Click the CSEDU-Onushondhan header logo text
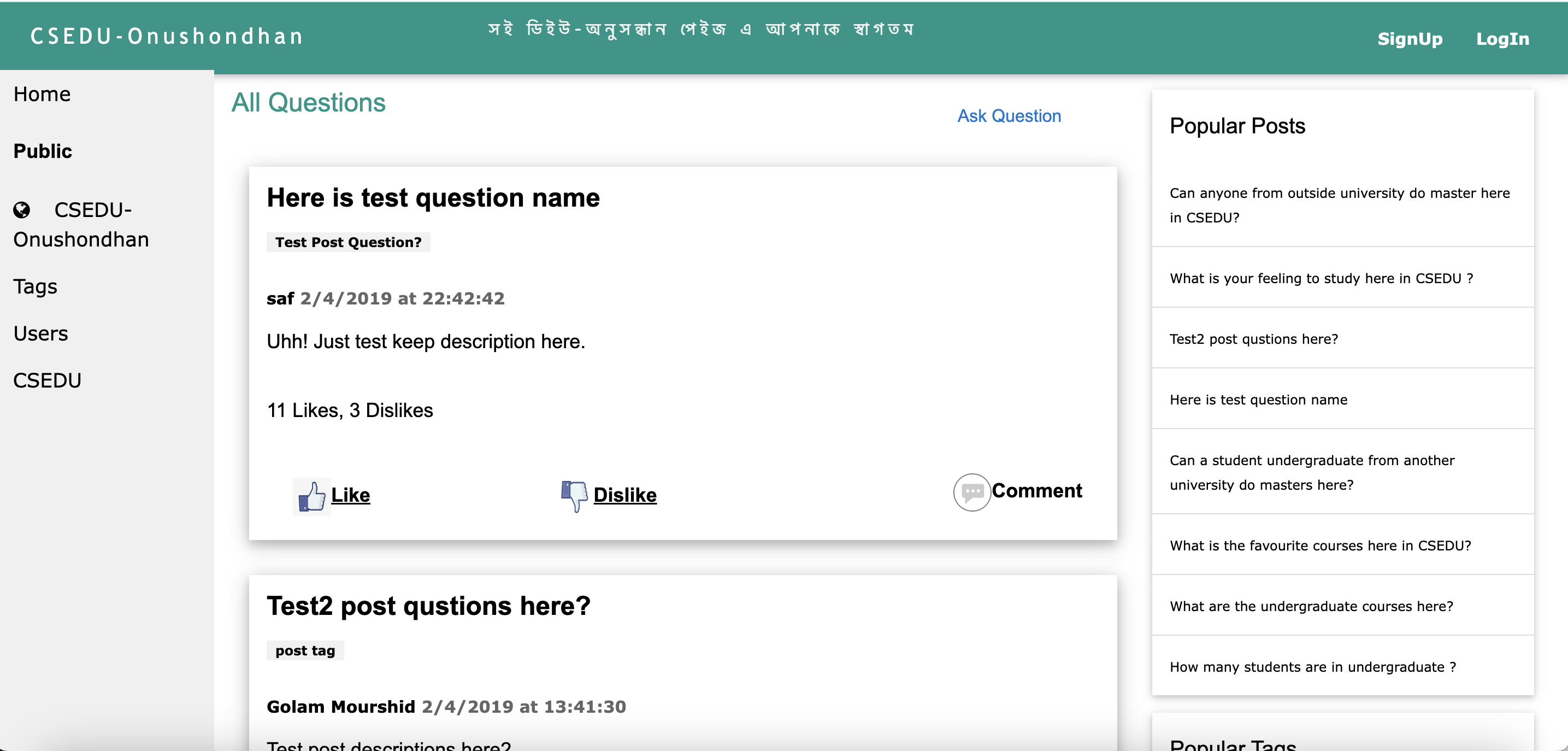The image size is (1568, 751). [x=167, y=37]
